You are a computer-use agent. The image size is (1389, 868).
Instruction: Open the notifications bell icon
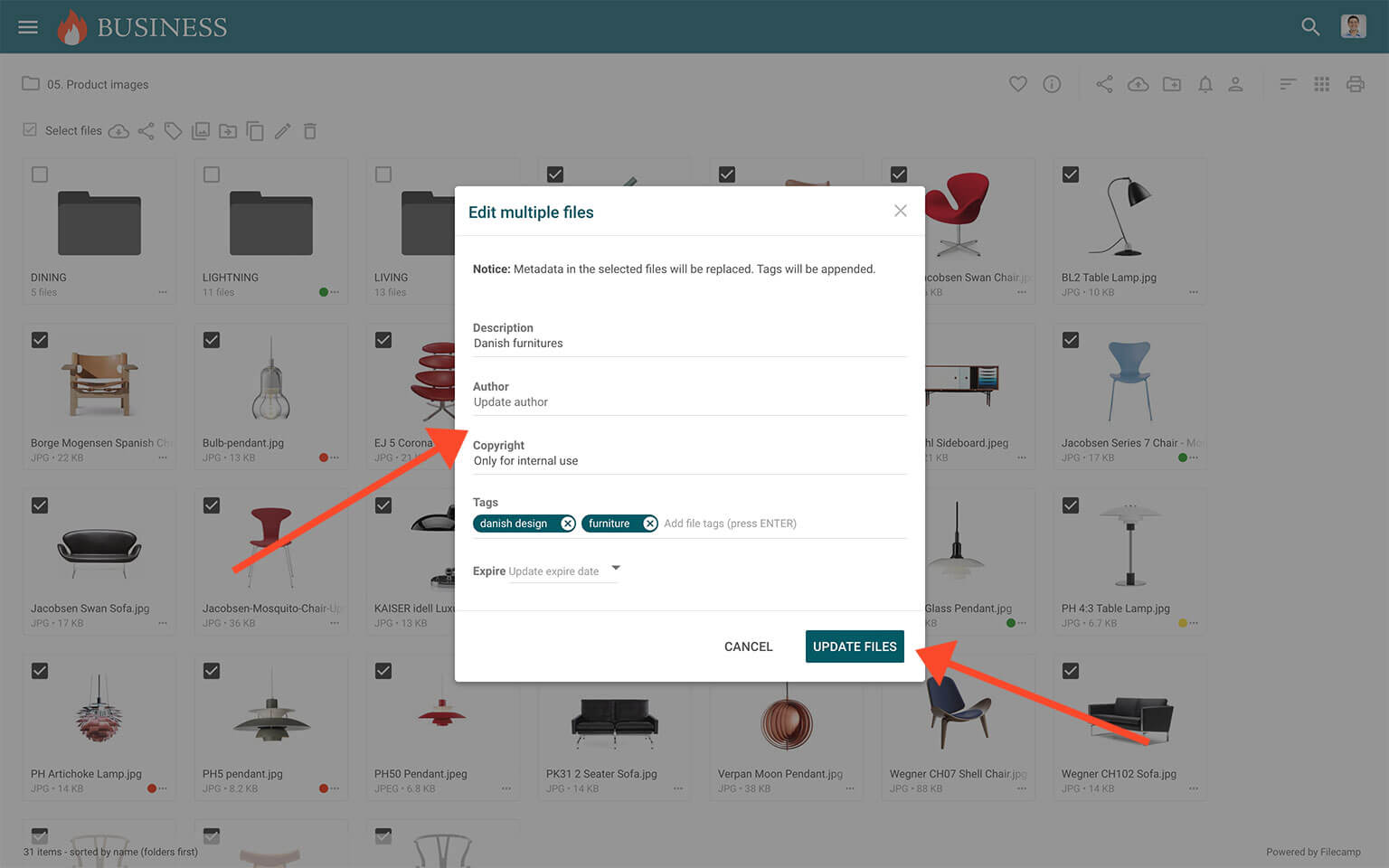tap(1205, 84)
